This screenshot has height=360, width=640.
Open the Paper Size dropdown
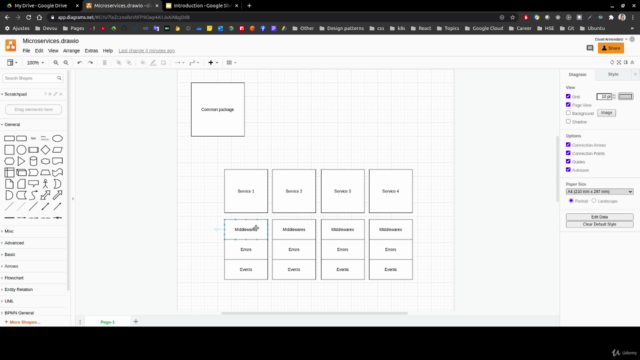(600, 191)
